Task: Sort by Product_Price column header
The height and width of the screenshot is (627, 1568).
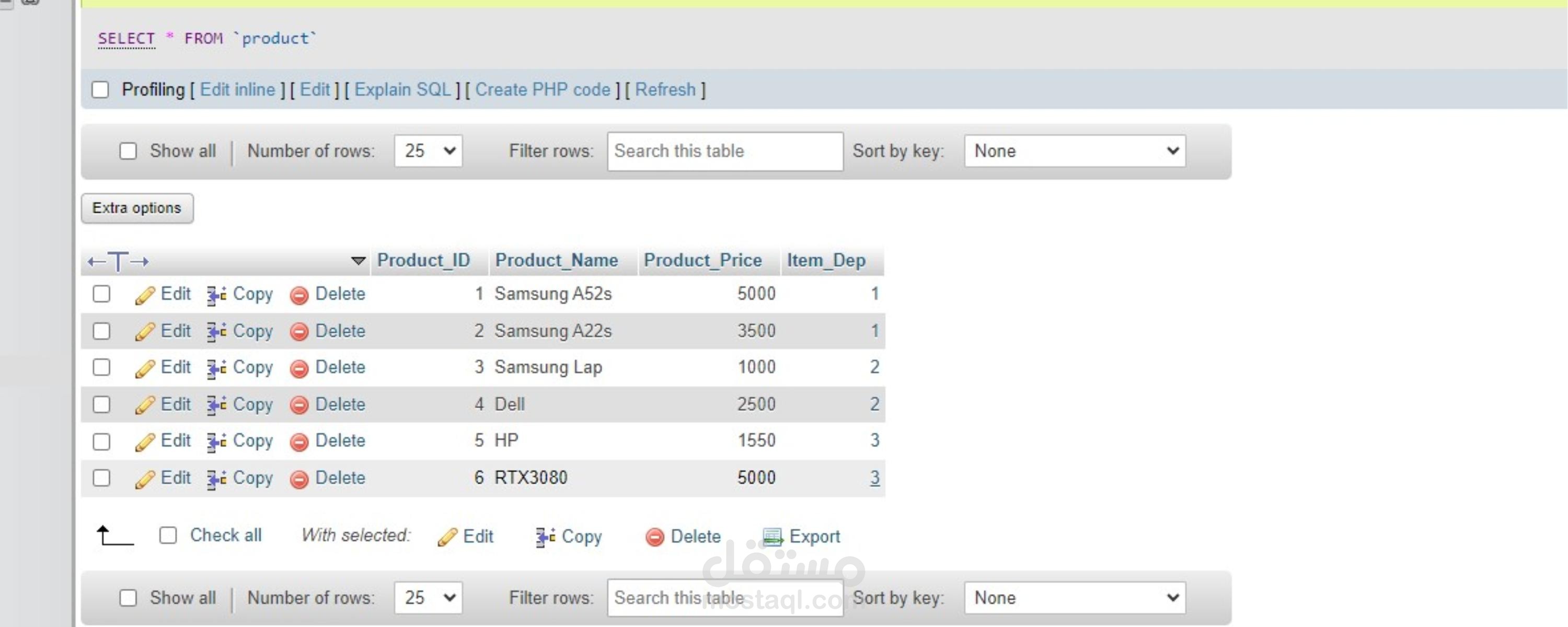Action: 702,261
